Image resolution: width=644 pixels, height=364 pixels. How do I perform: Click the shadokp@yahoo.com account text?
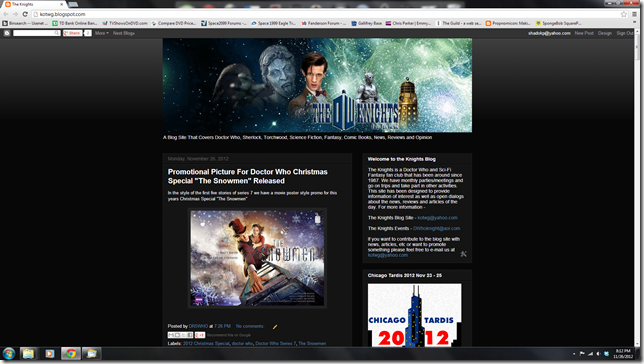549,33
